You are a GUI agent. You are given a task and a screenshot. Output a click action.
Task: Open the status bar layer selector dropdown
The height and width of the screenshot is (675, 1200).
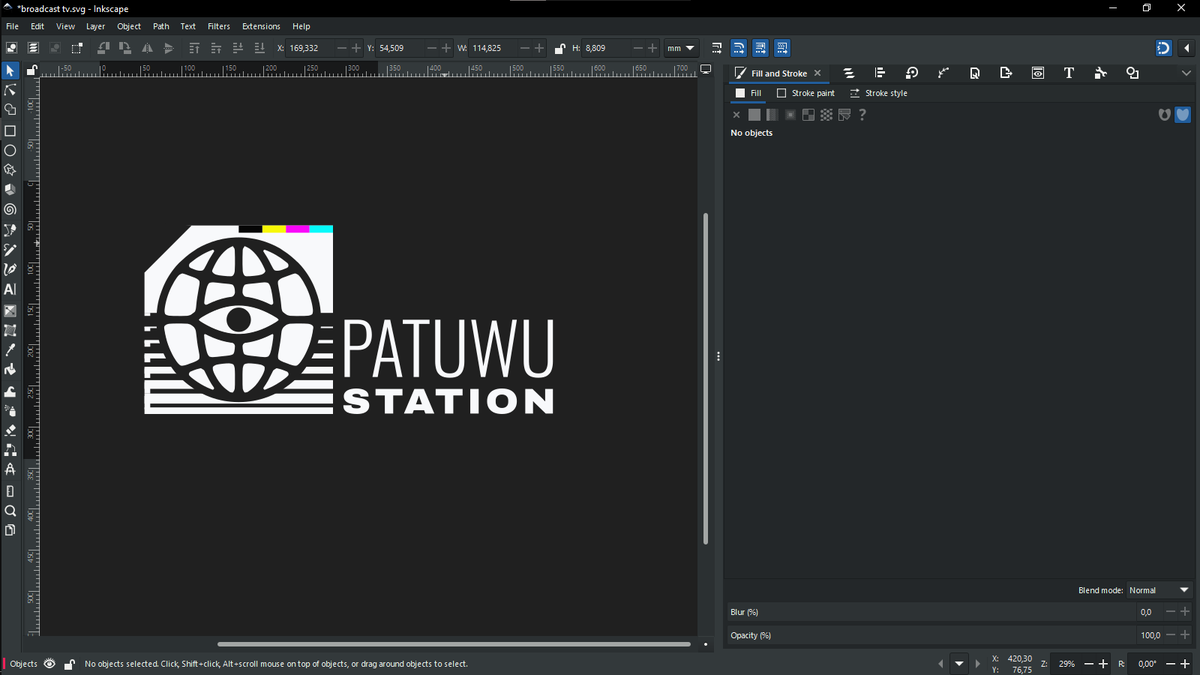[x=960, y=664]
